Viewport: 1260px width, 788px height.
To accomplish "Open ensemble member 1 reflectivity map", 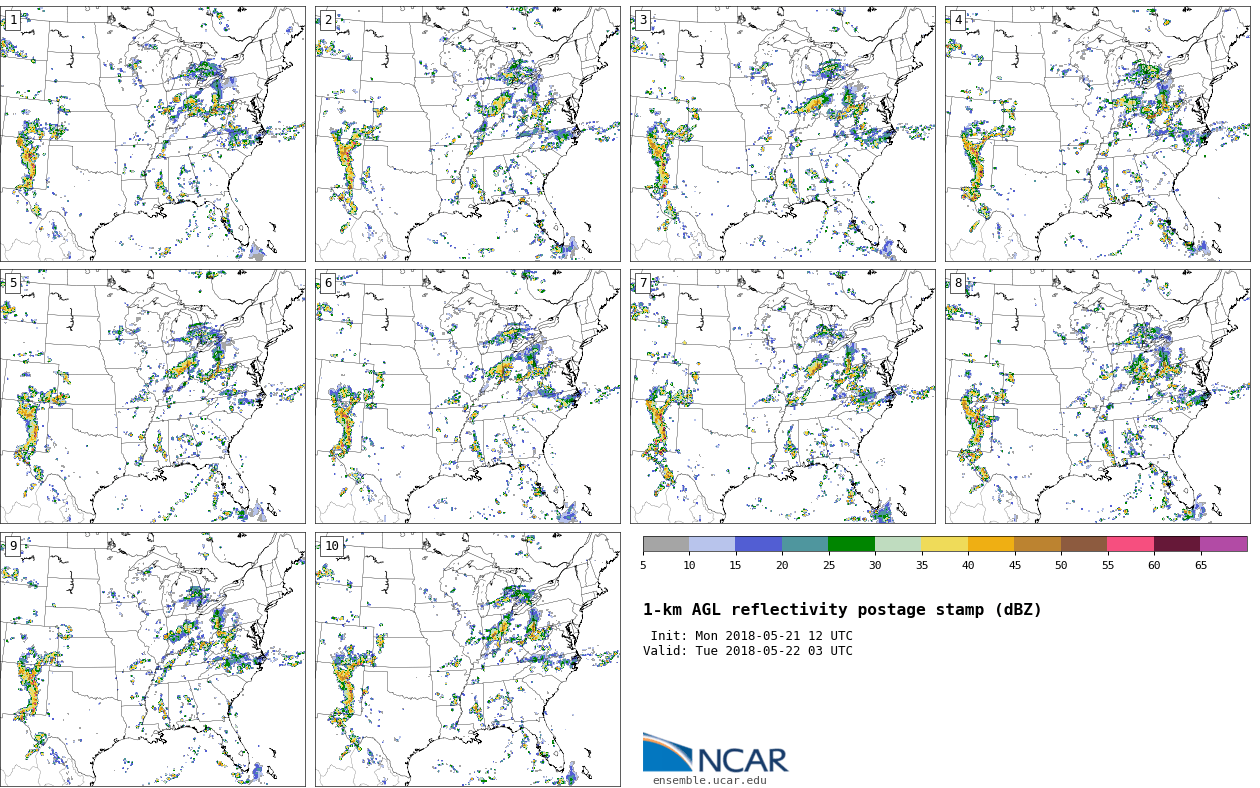I will 152,134.
